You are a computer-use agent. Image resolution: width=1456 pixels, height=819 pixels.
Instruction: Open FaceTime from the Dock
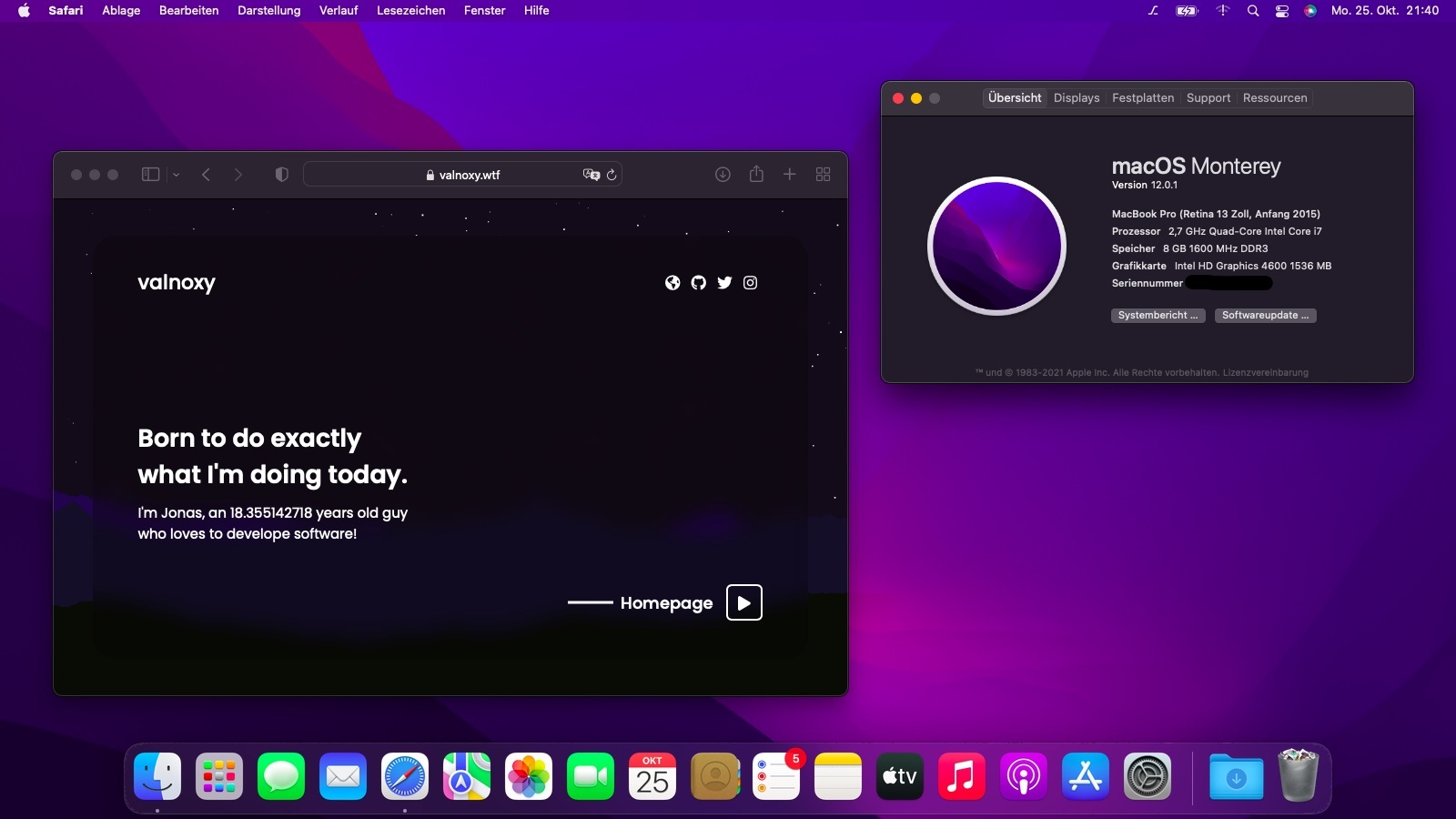591,776
